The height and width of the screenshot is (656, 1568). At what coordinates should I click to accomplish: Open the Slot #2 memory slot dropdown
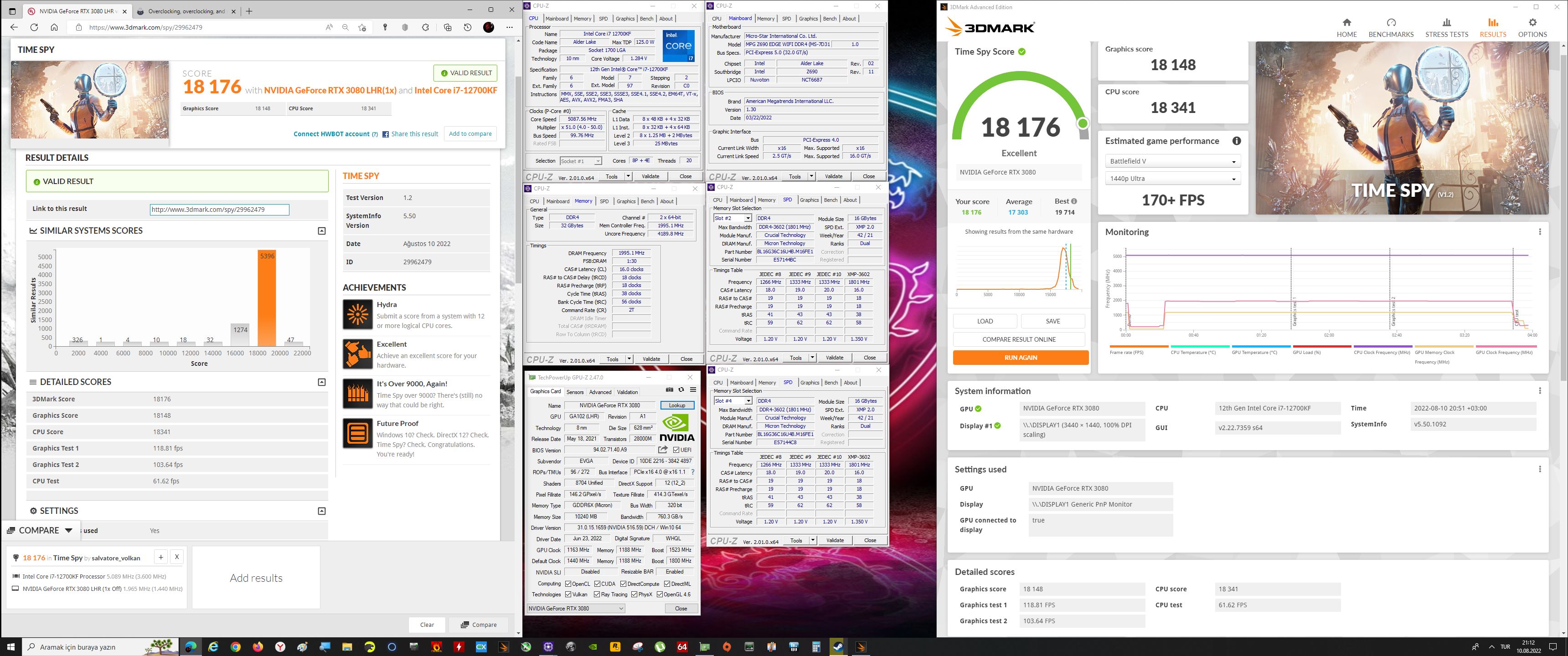[x=732, y=218]
